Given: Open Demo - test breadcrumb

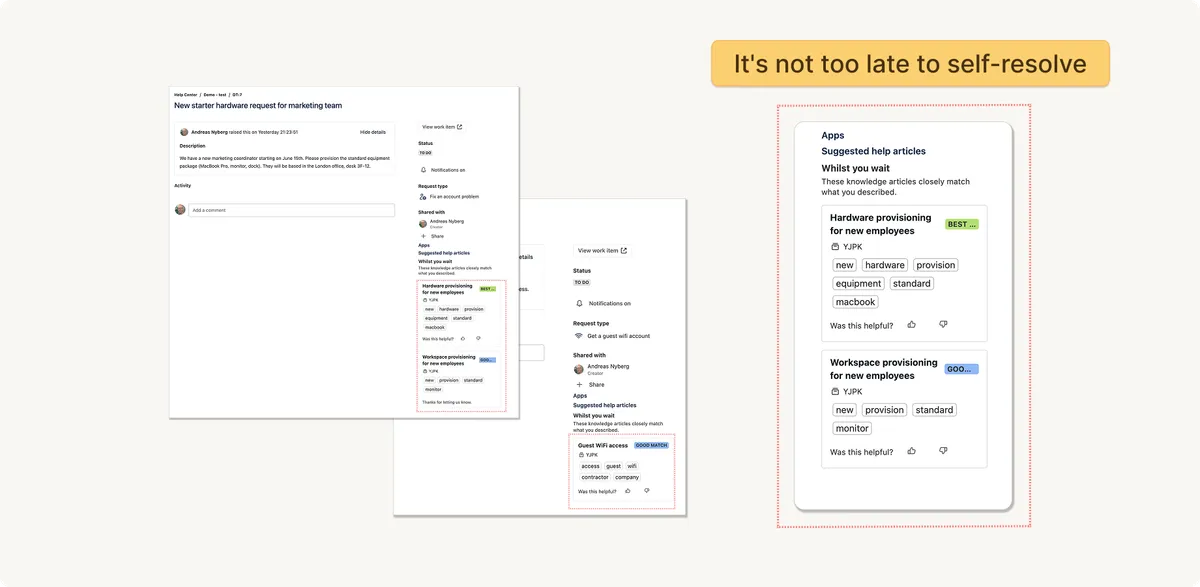Looking at the screenshot, I should (215, 95).
